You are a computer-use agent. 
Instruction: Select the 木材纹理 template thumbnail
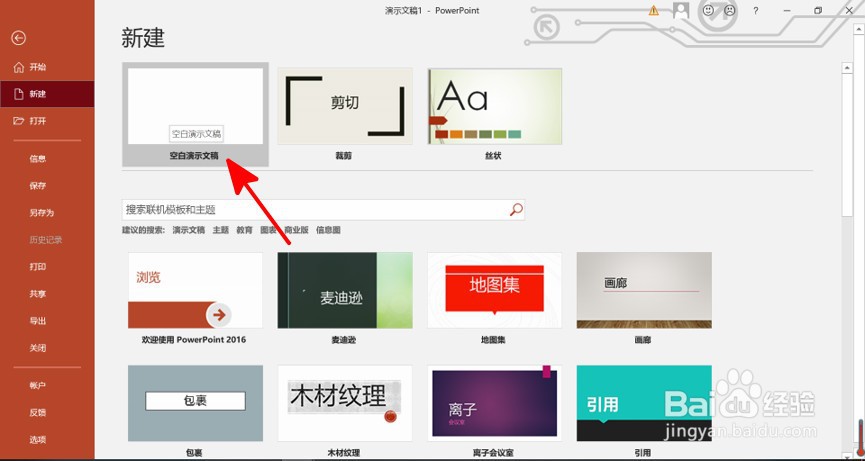point(345,403)
